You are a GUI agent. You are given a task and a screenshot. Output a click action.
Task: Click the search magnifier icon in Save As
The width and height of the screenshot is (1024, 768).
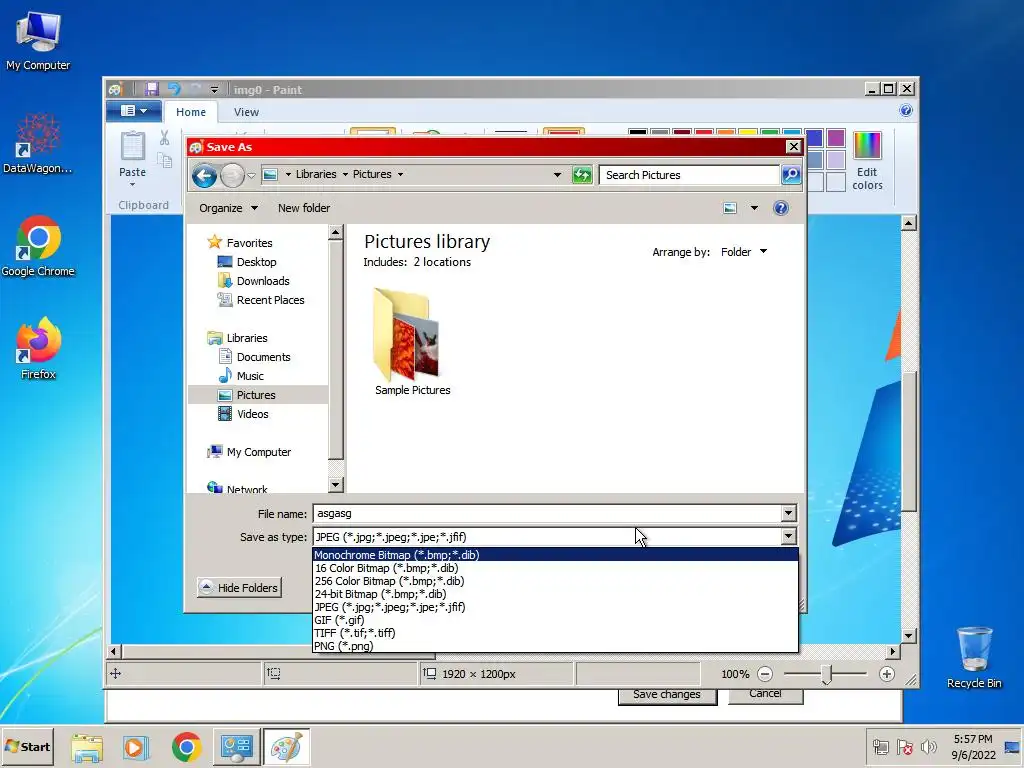pyautogui.click(x=791, y=174)
